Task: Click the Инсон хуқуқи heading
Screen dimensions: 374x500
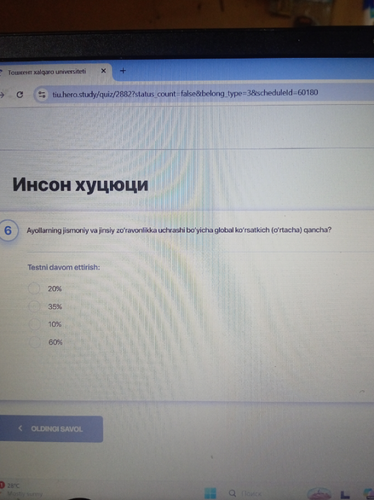Action: tap(80, 184)
